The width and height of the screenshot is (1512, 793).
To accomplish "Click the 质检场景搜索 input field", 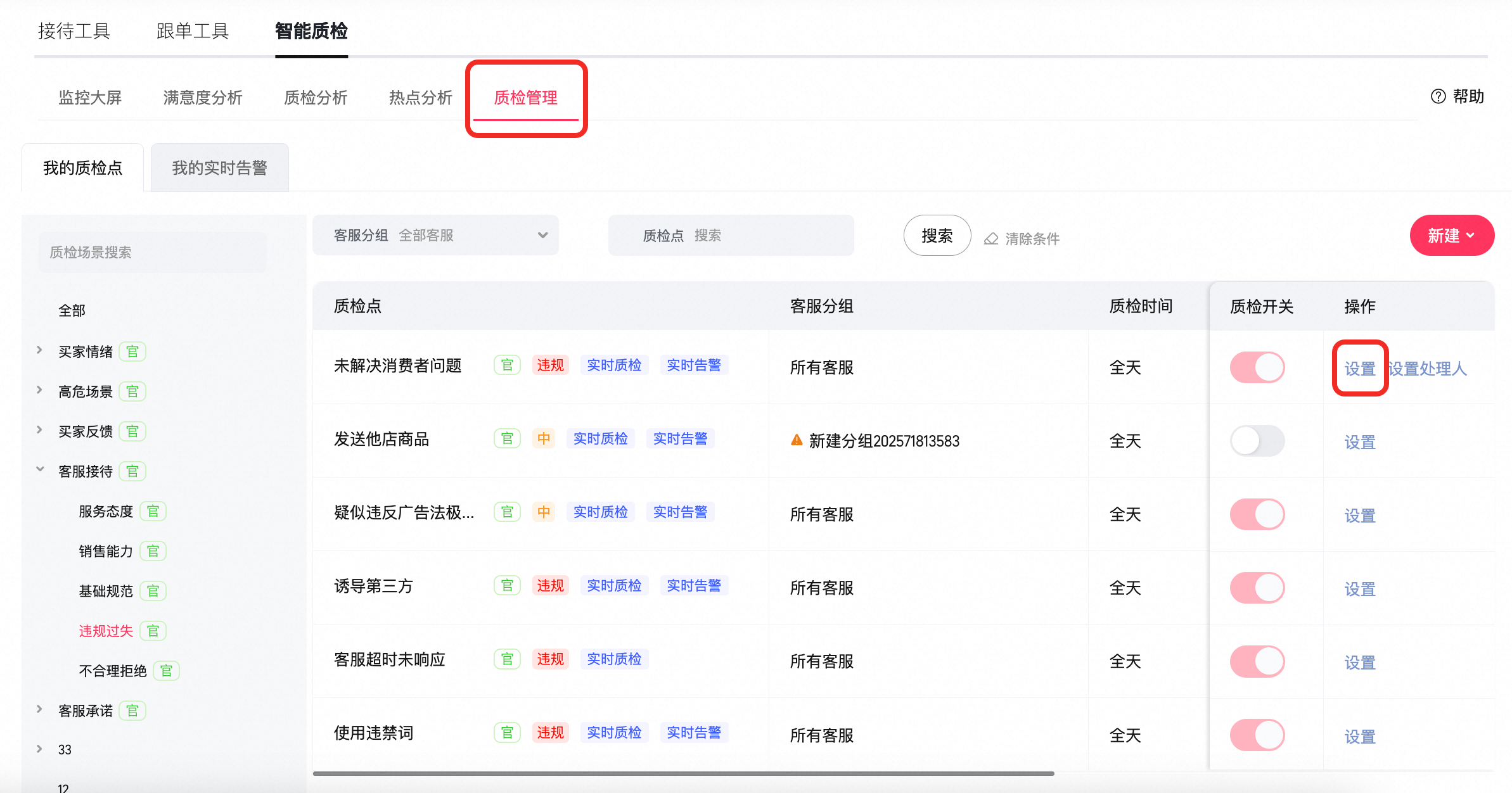I will [x=153, y=252].
